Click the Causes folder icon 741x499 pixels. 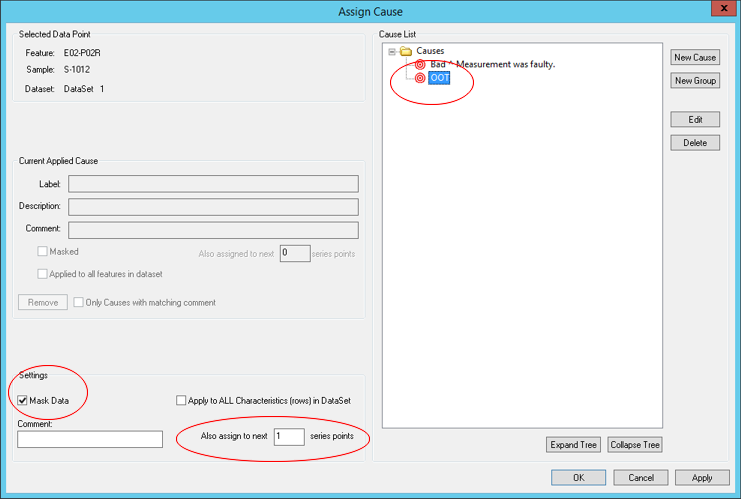point(406,51)
